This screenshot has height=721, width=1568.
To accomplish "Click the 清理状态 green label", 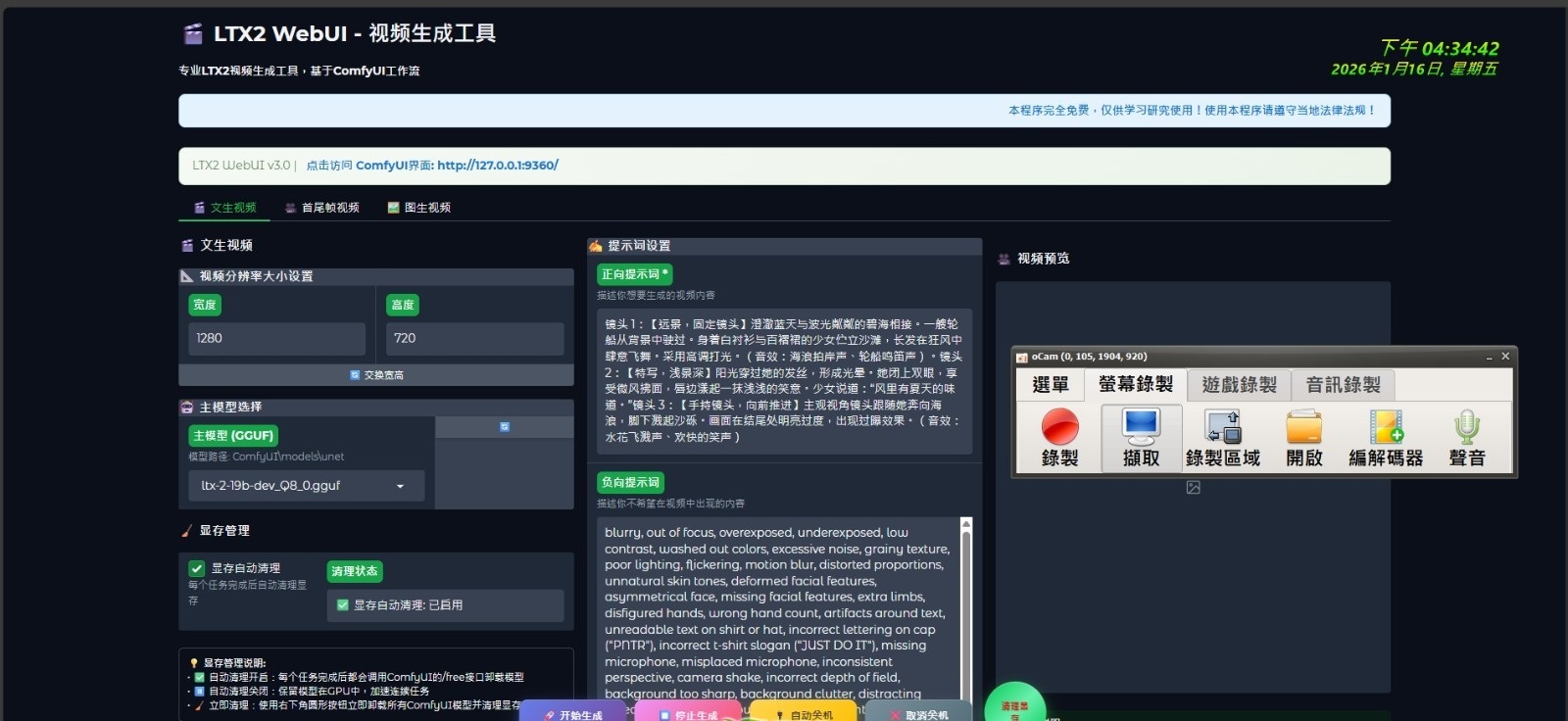I will click(355, 572).
